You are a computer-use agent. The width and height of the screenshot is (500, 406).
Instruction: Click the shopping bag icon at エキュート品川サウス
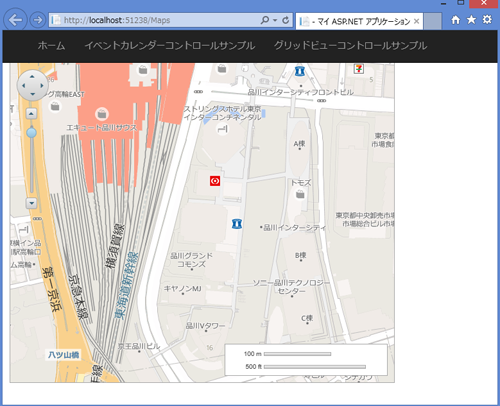(x=102, y=114)
